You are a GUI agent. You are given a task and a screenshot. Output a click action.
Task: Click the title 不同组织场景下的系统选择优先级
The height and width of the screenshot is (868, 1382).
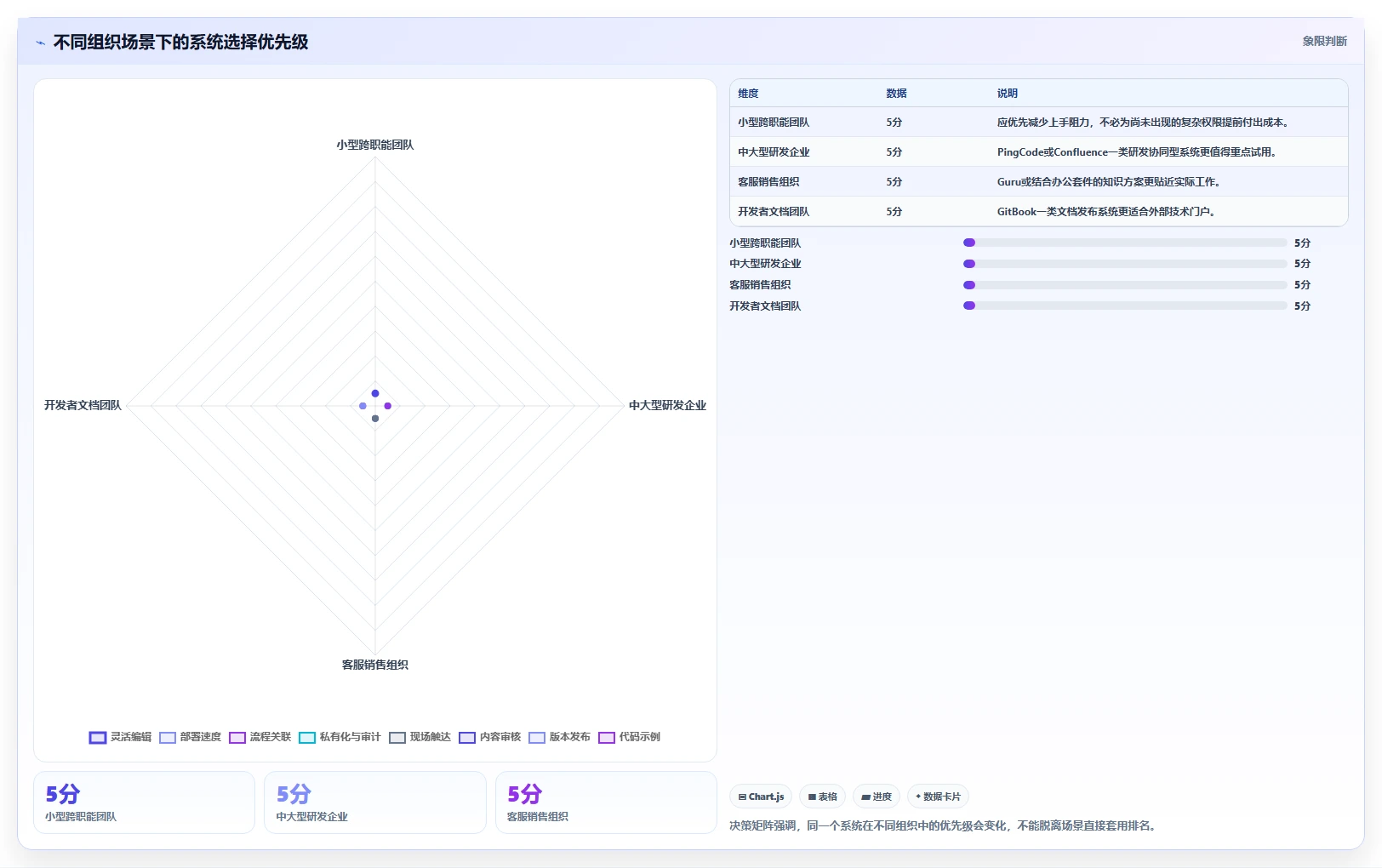180,43
